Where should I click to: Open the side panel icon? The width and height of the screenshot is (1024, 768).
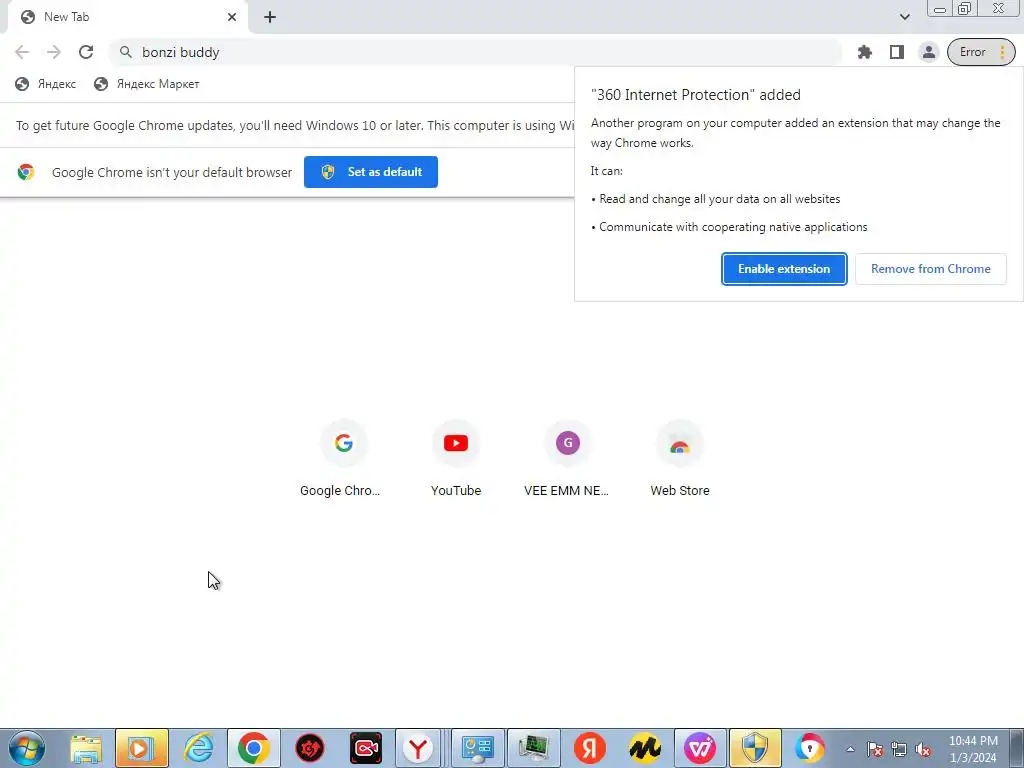[897, 52]
